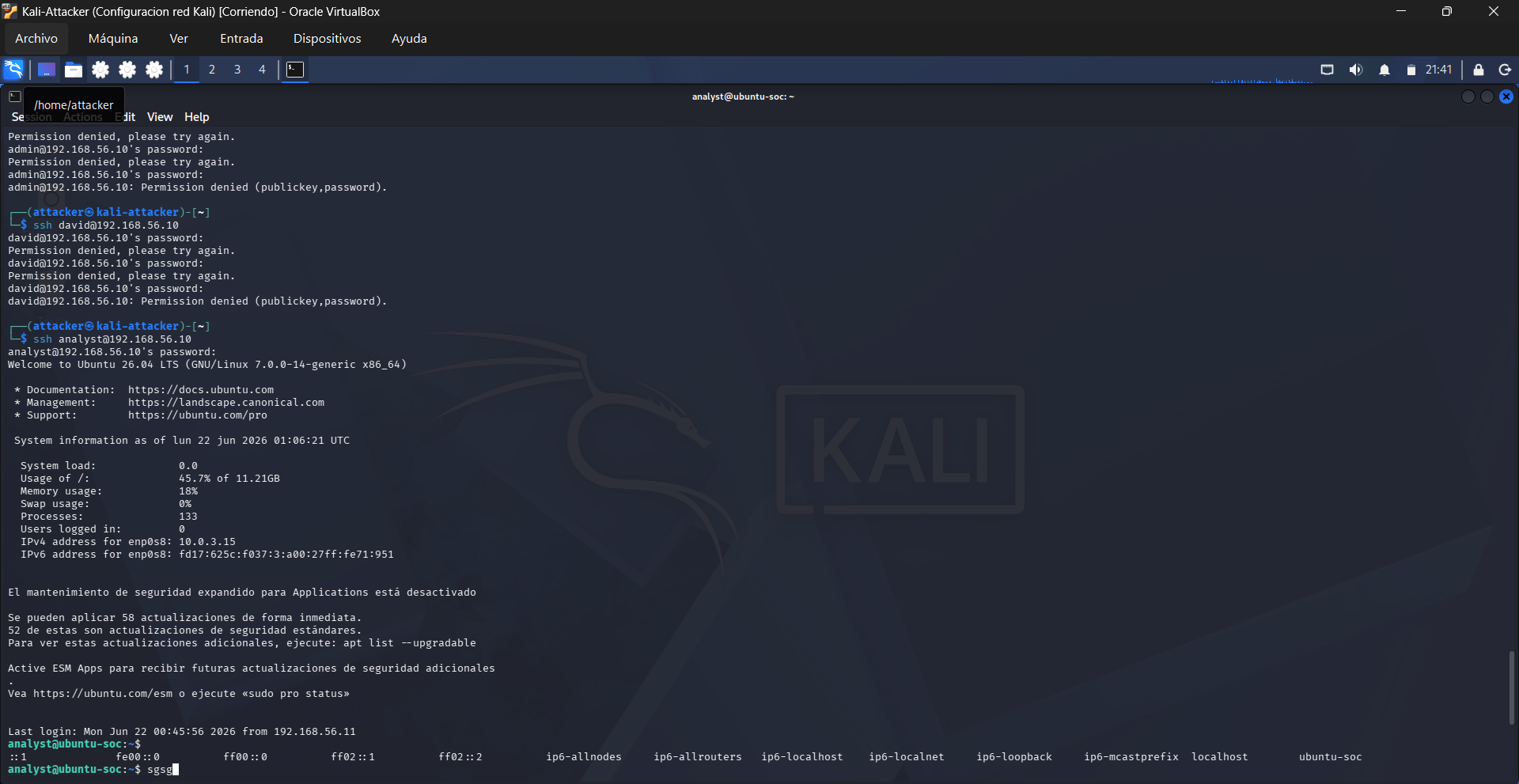1519x784 pixels.
Task: Click the https://ubuntu.com/pro URL
Action: (198, 415)
